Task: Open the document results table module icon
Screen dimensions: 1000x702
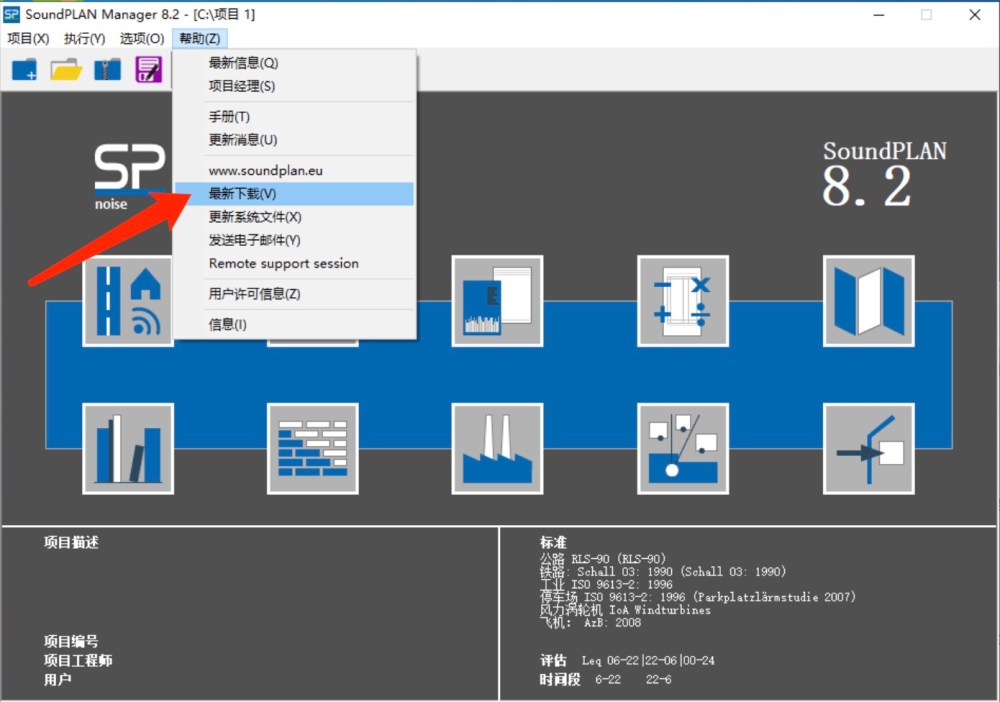Action: 497,301
